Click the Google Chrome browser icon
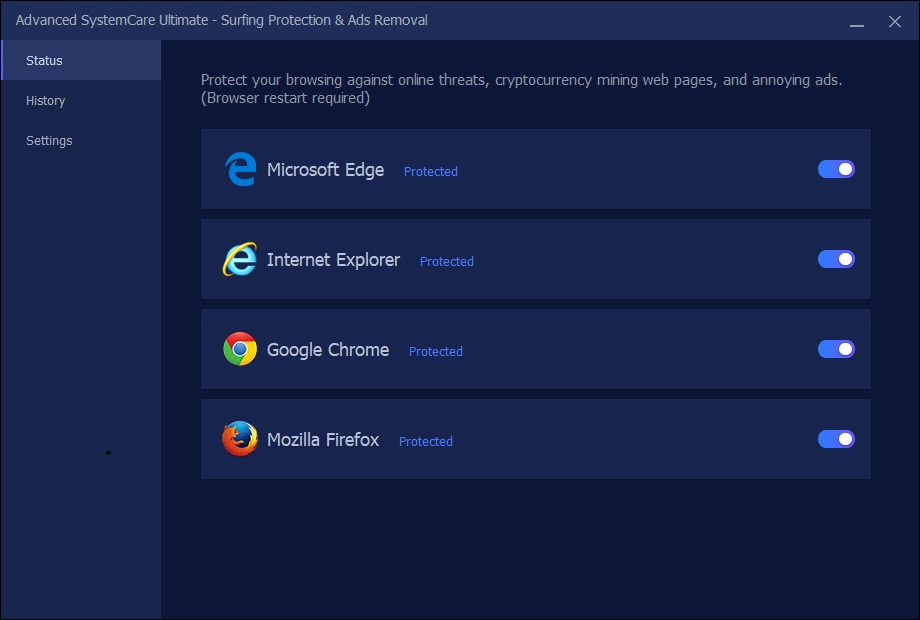This screenshot has height=620, width=920. point(240,349)
